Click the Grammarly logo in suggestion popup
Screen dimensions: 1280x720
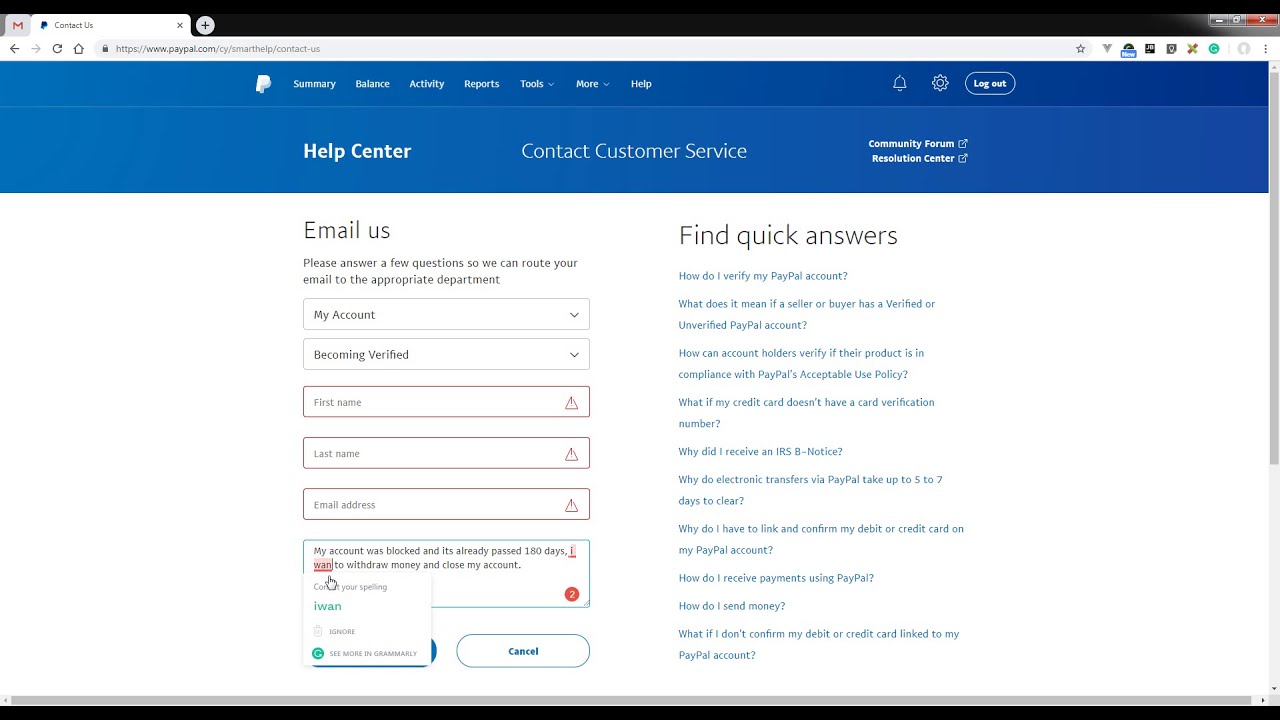tap(318, 654)
